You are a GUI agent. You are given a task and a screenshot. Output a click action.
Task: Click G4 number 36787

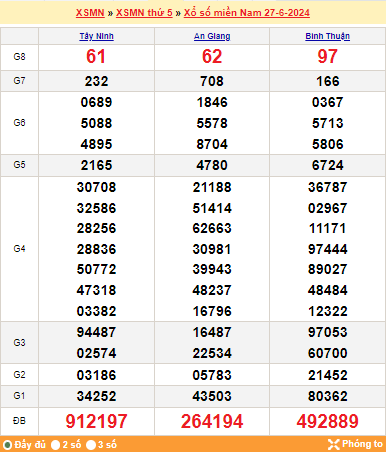[328, 187]
